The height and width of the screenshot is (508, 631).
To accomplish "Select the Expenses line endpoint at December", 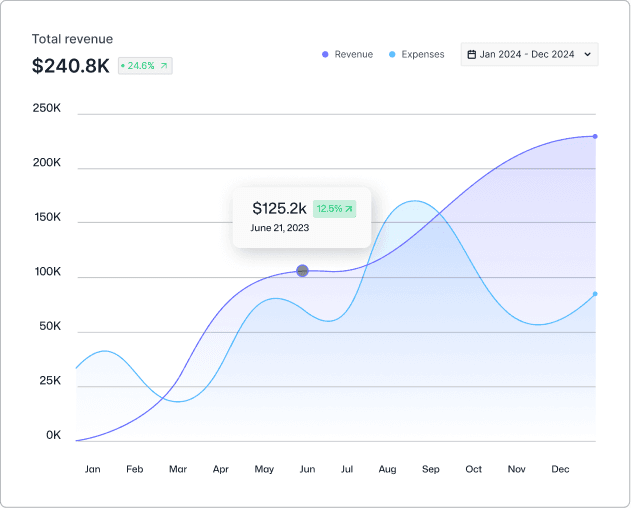I will coord(595,294).
